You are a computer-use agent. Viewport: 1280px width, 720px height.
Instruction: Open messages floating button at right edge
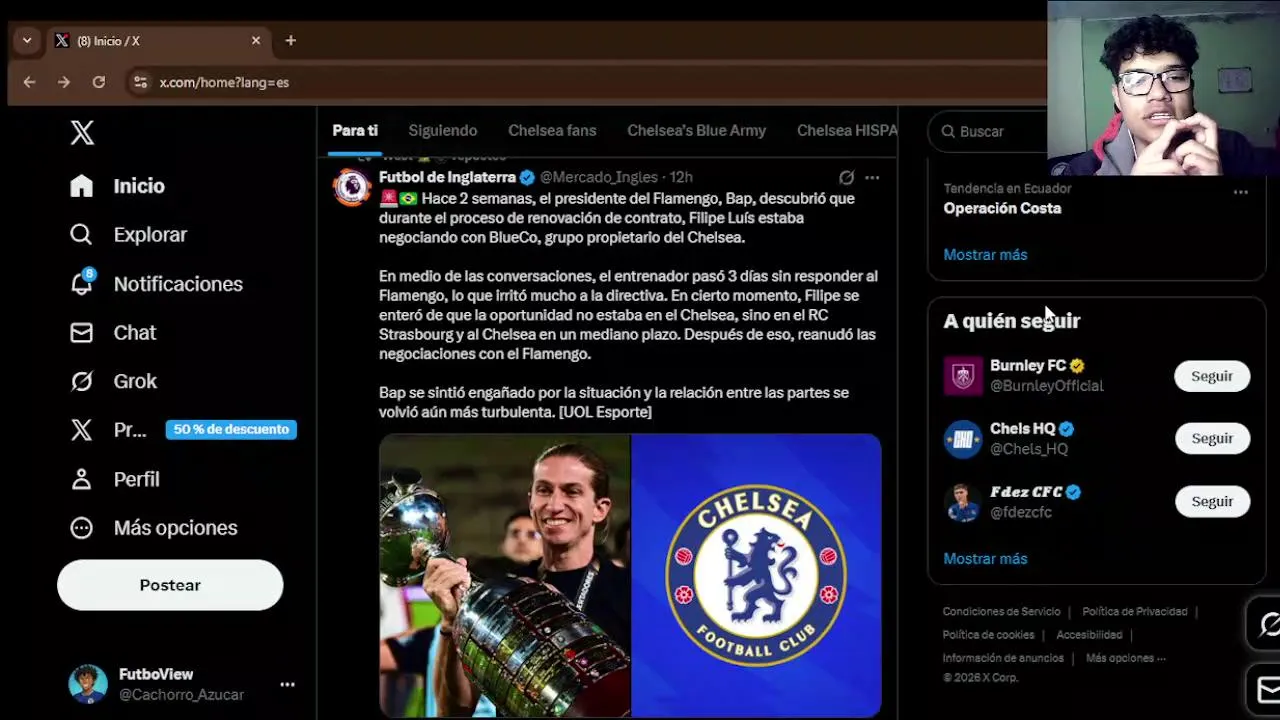click(x=1265, y=688)
